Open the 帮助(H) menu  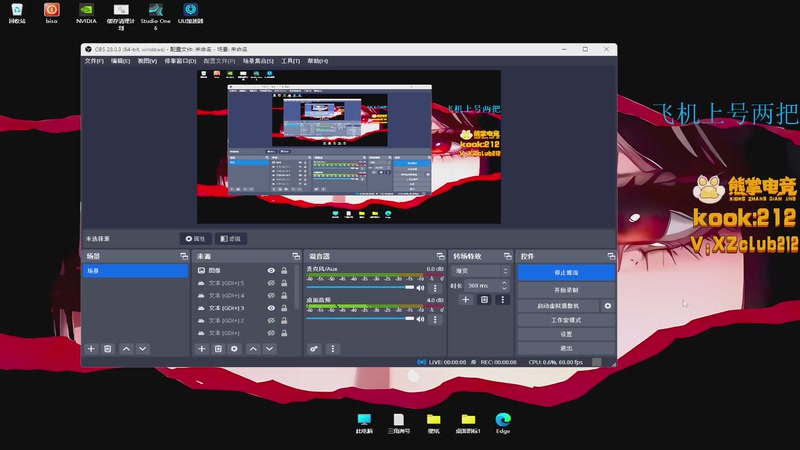(317, 61)
